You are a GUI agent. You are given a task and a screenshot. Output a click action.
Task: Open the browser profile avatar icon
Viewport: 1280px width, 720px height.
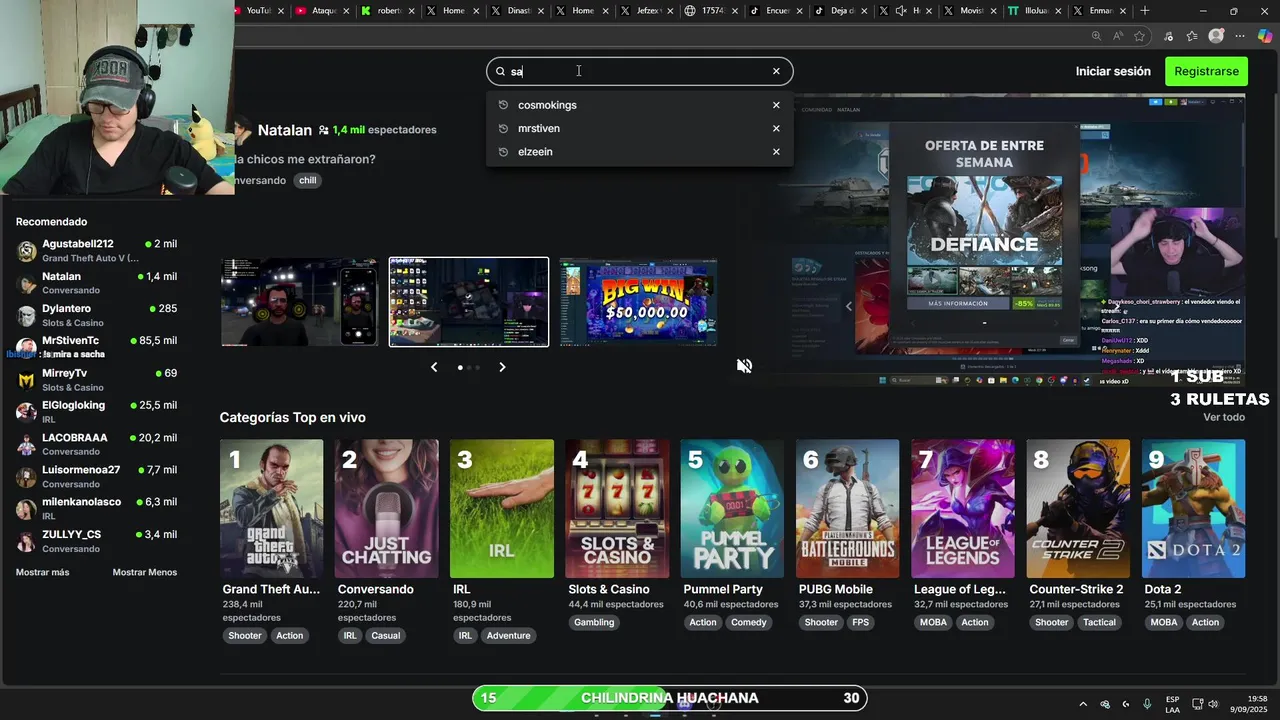tap(1216, 36)
